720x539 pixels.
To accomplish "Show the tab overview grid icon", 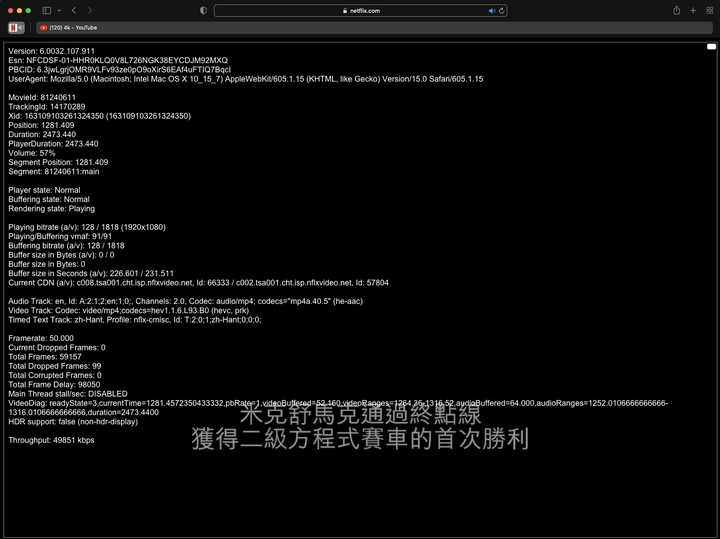I will click(709, 11).
